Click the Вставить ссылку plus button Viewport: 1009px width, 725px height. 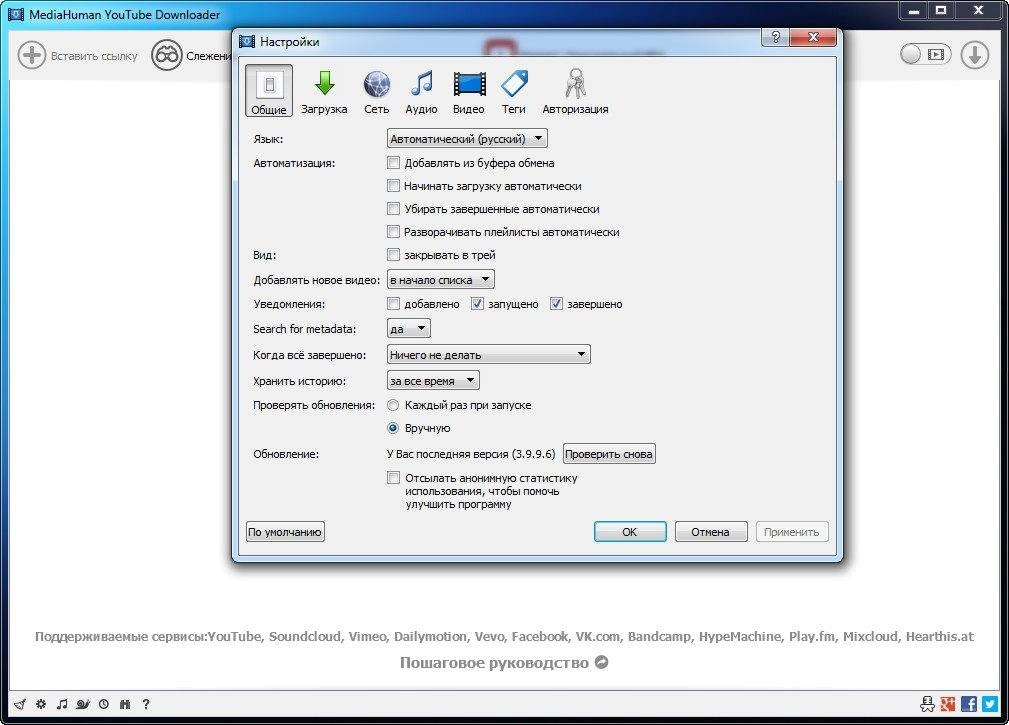(x=78, y=56)
